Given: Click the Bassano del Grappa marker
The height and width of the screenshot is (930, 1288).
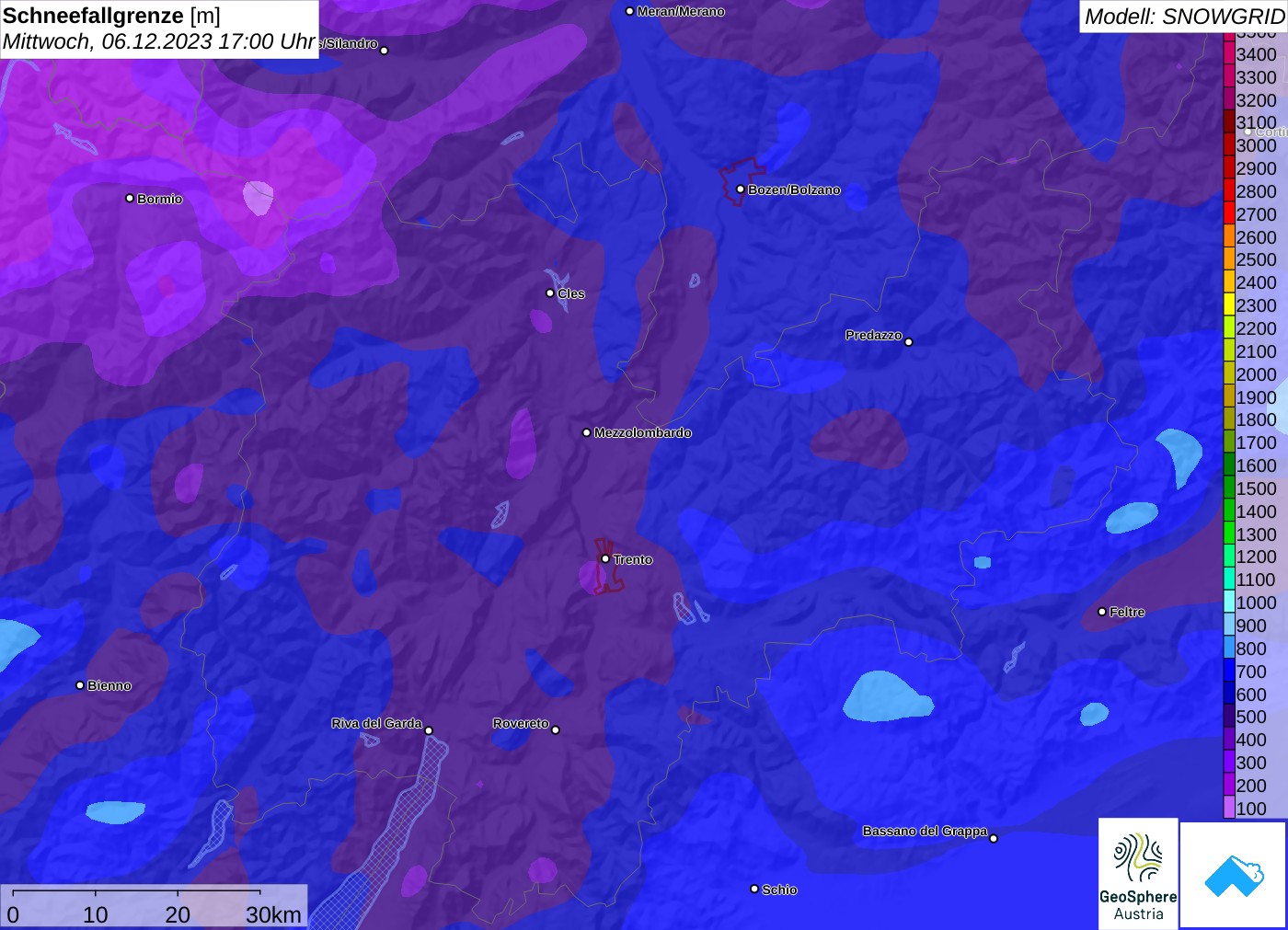Looking at the screenshot, I should point(994,838).
